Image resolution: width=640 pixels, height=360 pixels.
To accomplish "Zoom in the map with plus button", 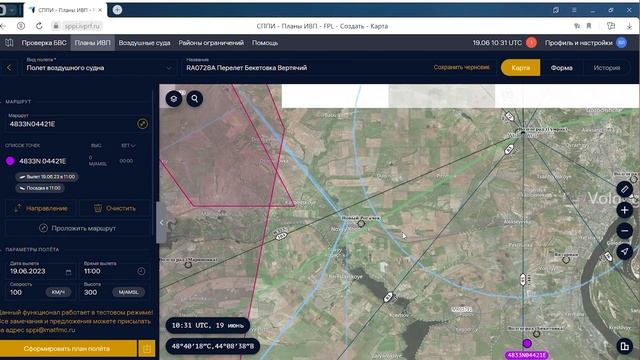I will pos(624,210).
